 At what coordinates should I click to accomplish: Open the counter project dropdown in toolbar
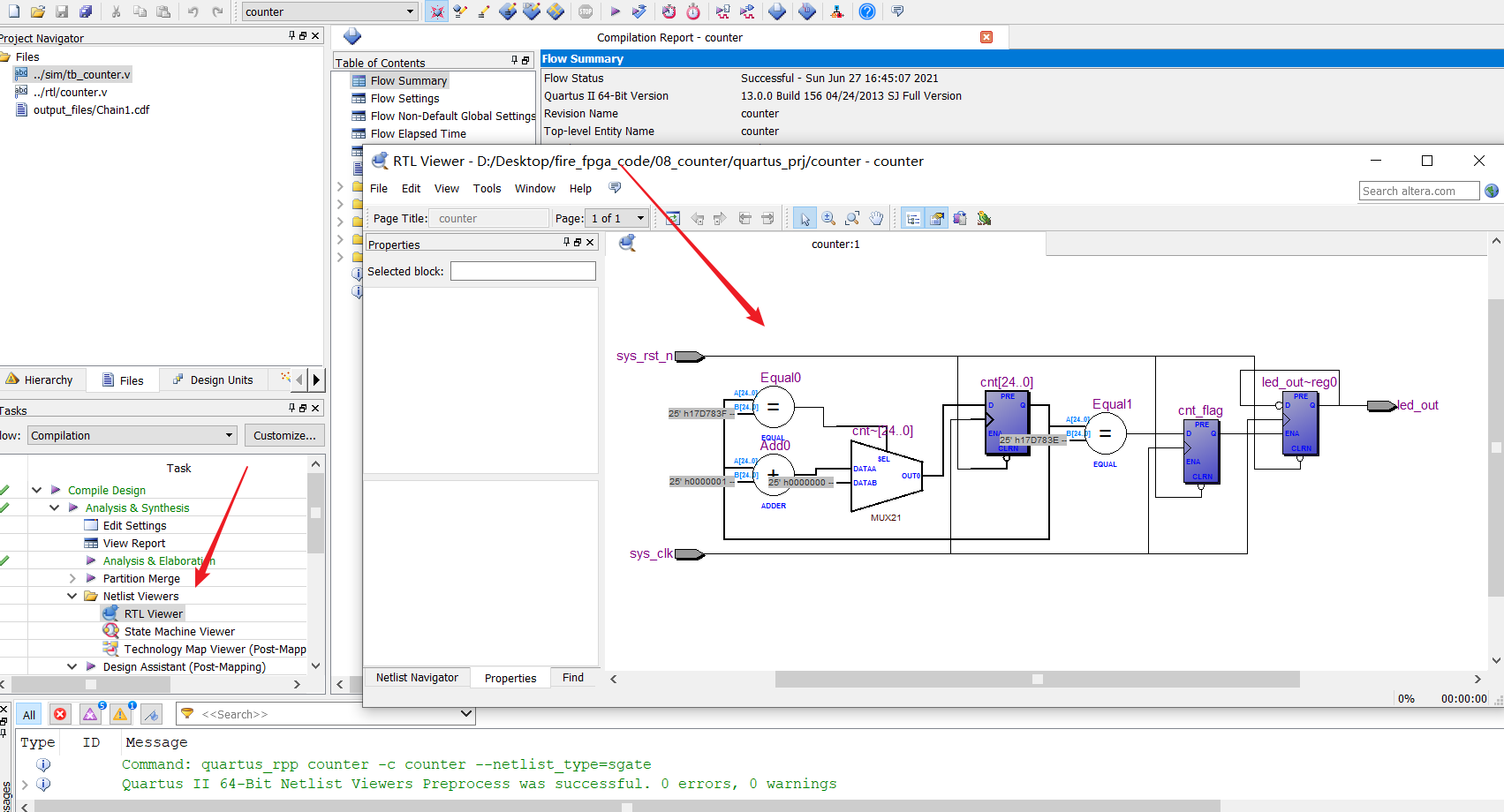pos(410,11)
